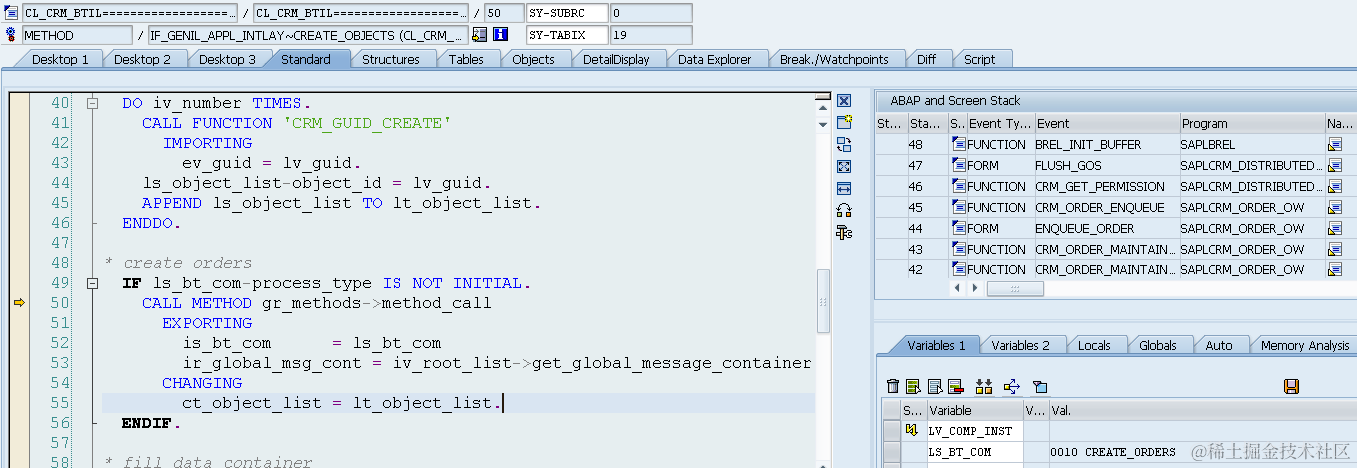Save variables with the orange diskette icon
The height and width of the screenshot is (468, 1357).
pos(1291,386)
